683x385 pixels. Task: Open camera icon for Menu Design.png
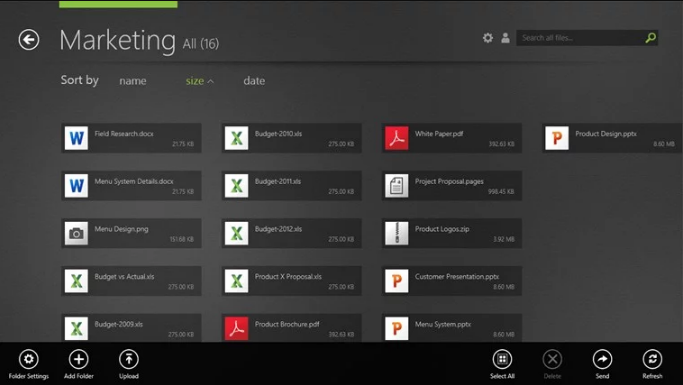click(76, 233)
